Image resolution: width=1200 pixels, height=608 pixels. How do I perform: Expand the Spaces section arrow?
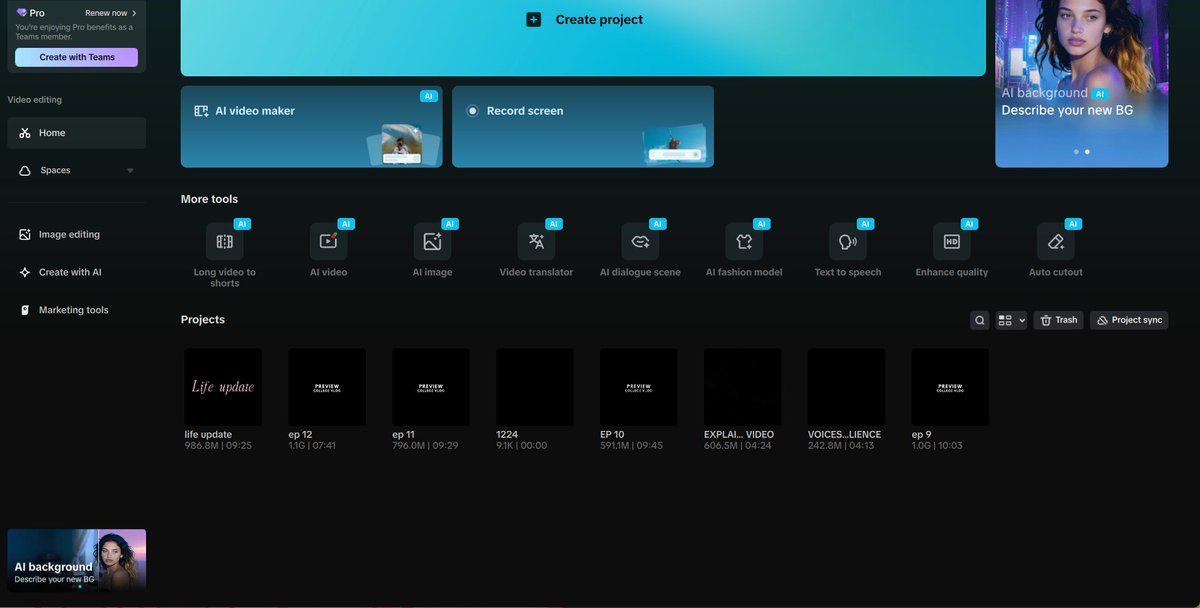point(130,171)
